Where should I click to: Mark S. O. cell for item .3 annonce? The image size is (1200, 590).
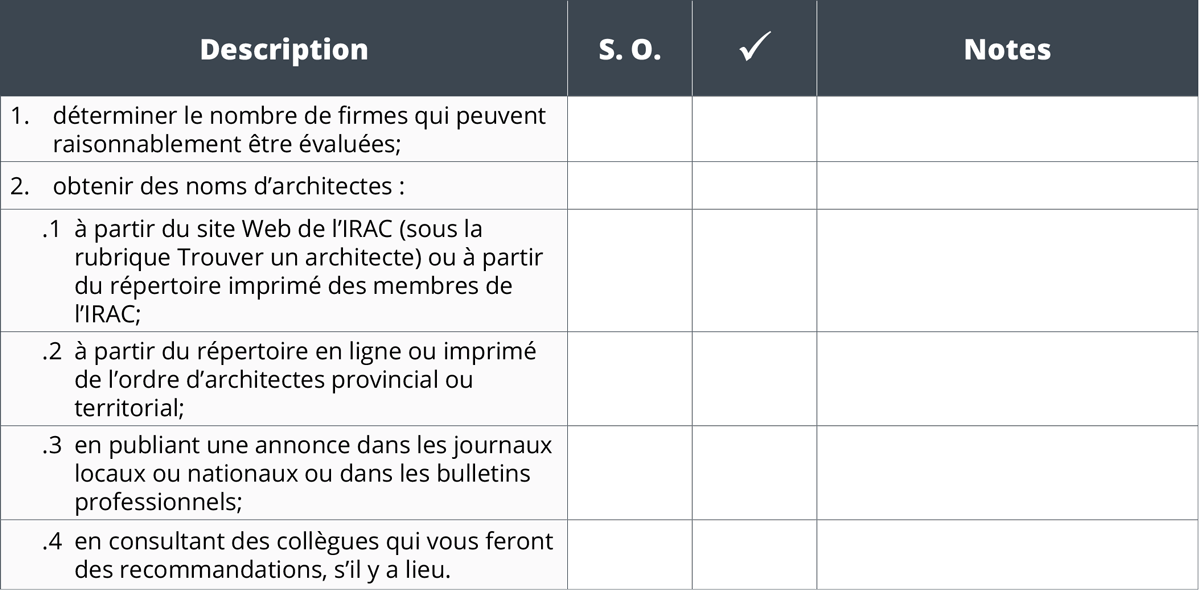(x=630, y=473)
